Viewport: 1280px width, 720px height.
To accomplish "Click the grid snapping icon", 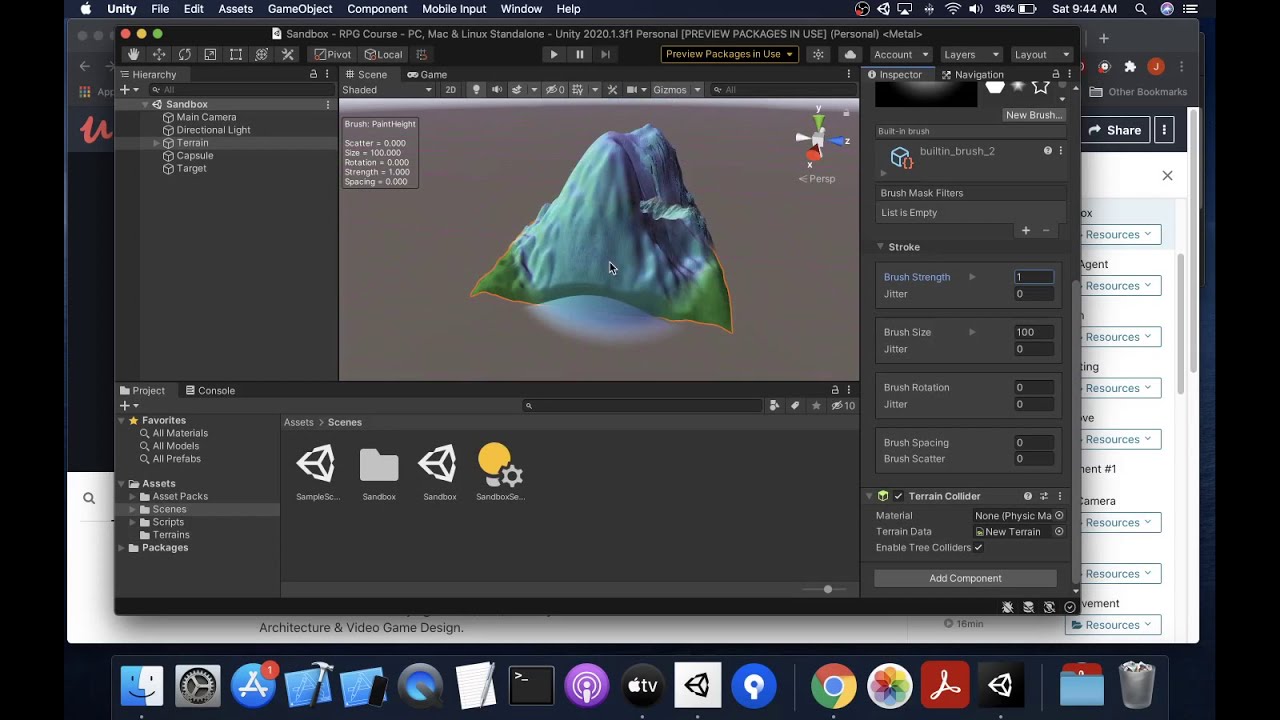I will (x=422, y=54).
